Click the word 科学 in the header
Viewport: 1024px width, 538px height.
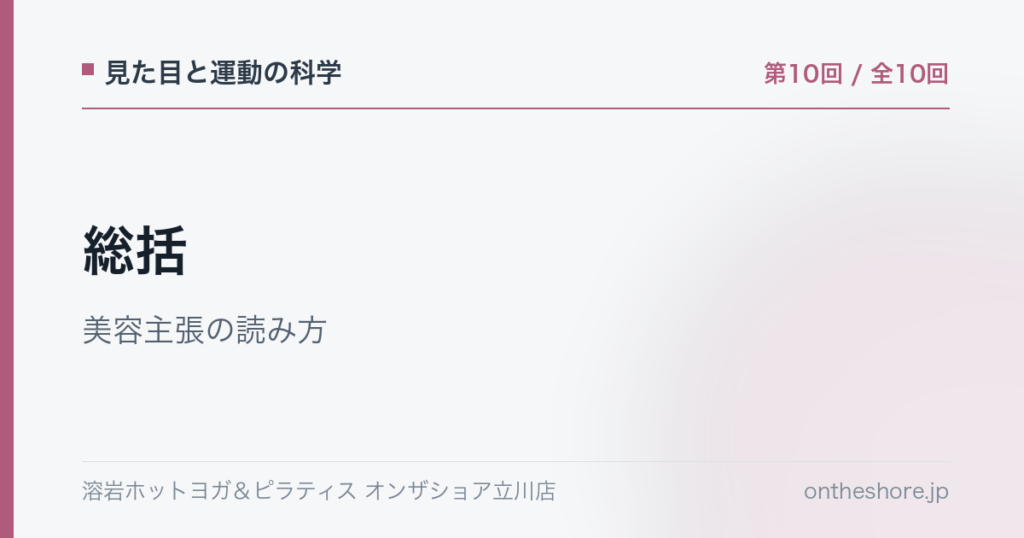(x=315, y=72)
